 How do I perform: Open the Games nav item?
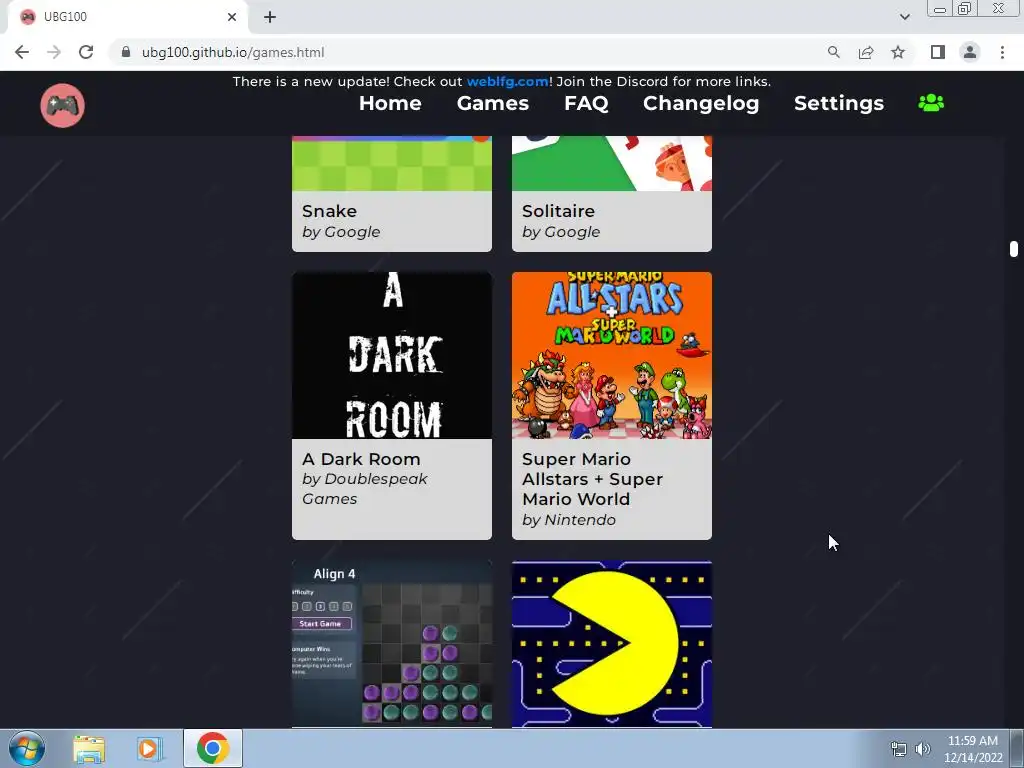(492, 103)
